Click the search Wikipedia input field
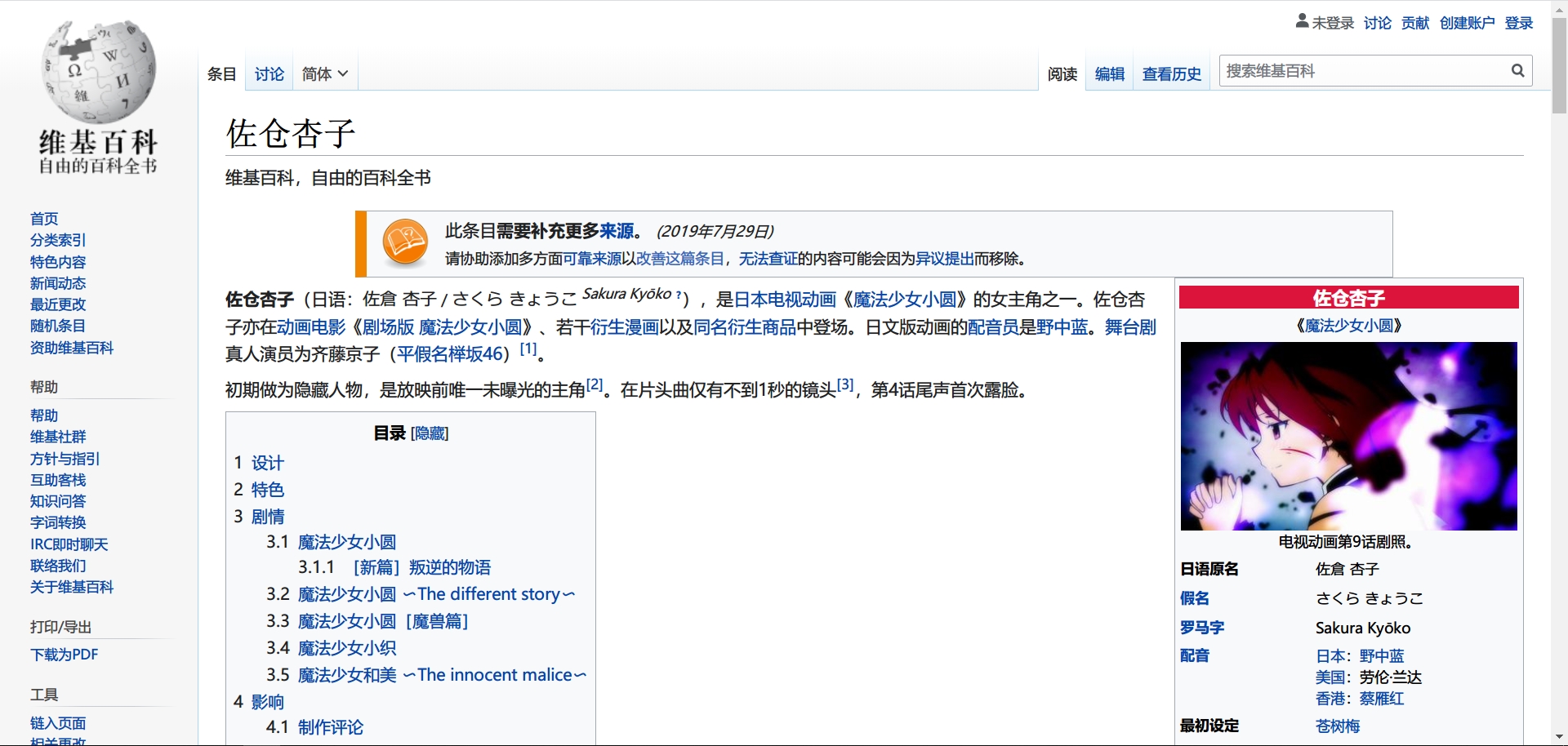 [x=1364, y=71]
